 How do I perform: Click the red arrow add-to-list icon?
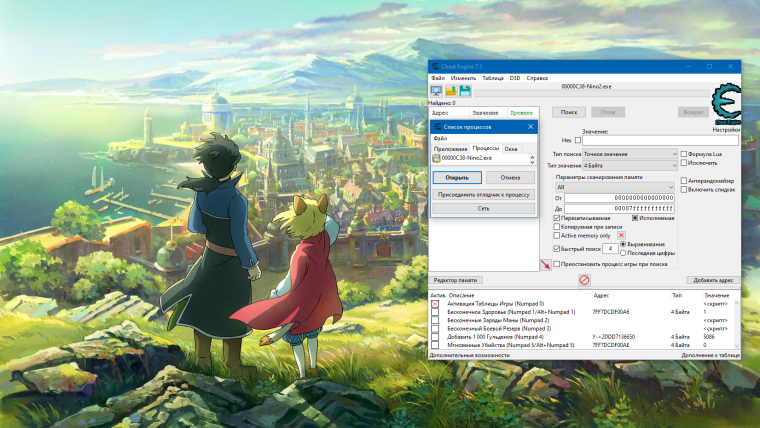[x=546, y=265]
